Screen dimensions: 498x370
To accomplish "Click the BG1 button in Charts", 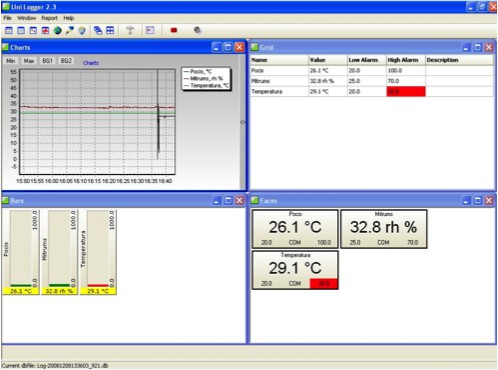I will pos(47,61).
